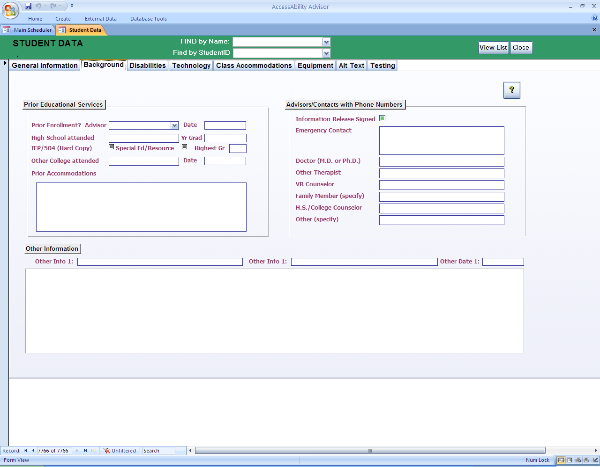This screenshot has height=467, width=600.
Task: Open the Class Accommodations tab
Action: click(x=254, y=66)
